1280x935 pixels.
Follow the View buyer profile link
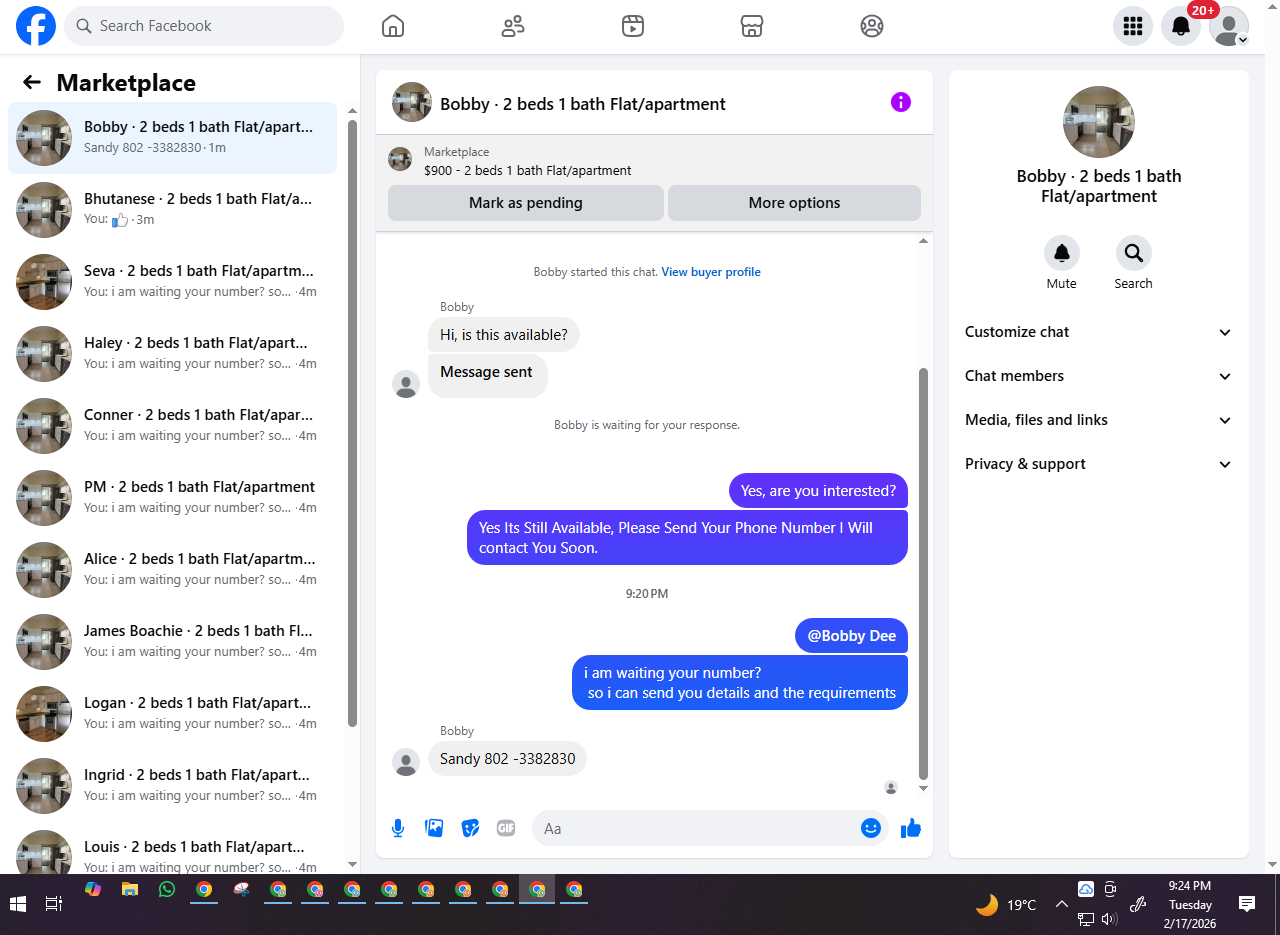(x=711, y=272)
